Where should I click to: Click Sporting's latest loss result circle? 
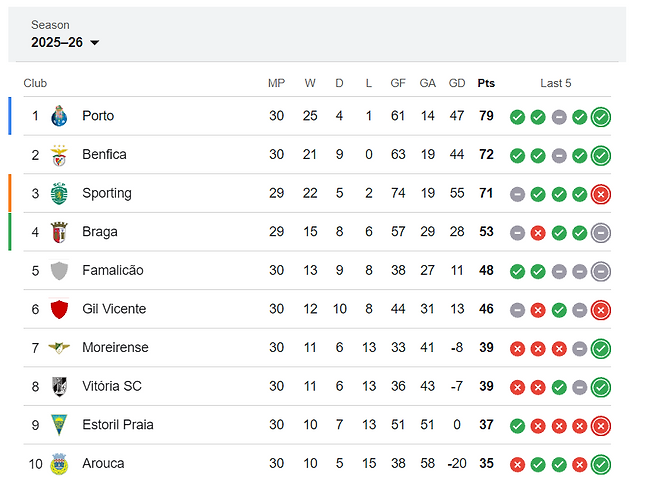(x=601, y=194)
